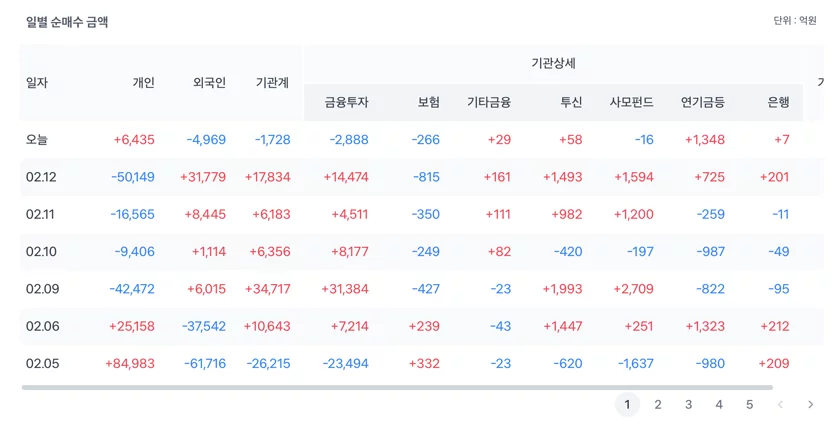Go to page 2 of the table

click(658, 405)
